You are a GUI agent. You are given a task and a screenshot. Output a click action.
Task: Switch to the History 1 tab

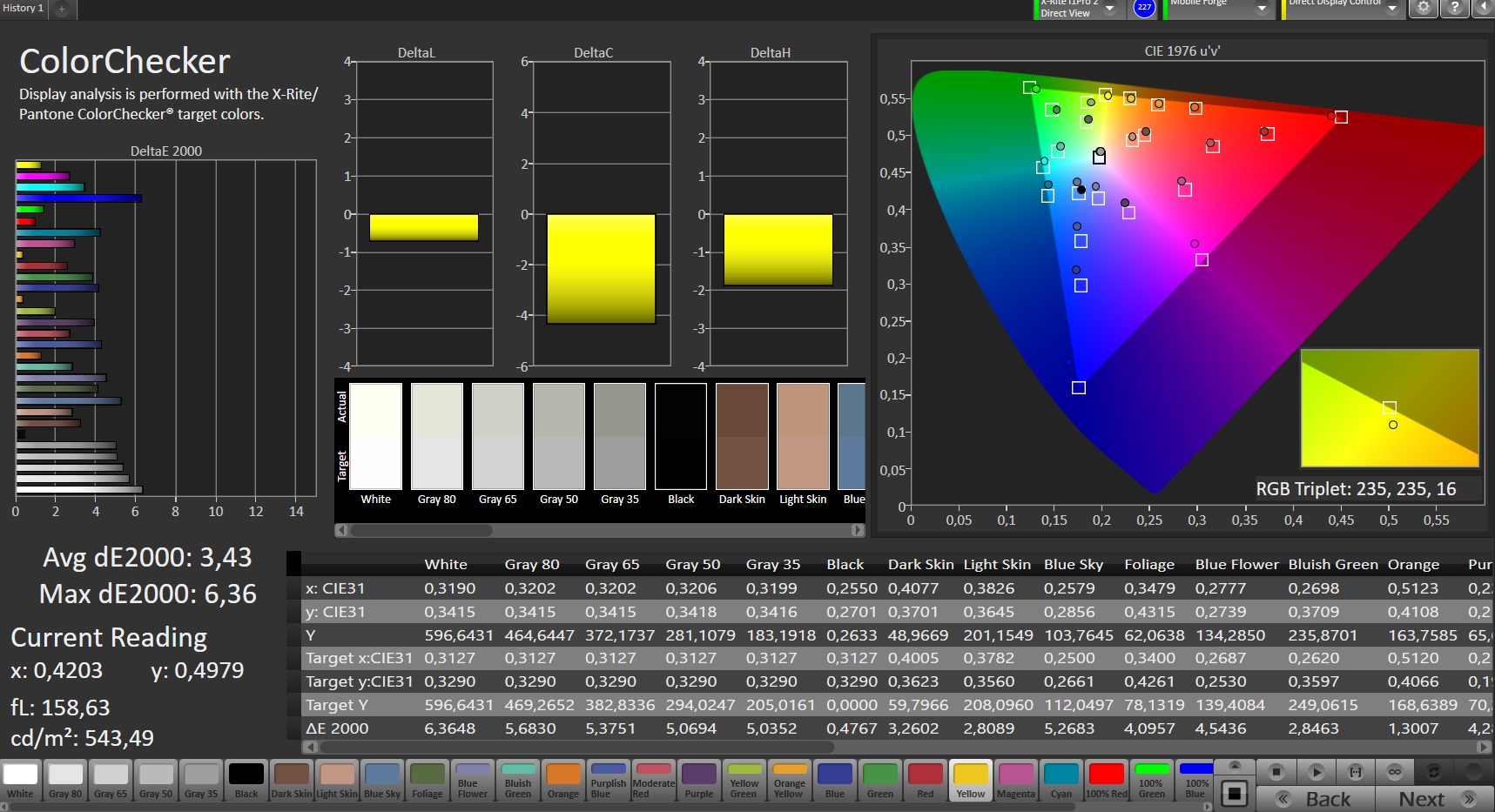[24, 9]
